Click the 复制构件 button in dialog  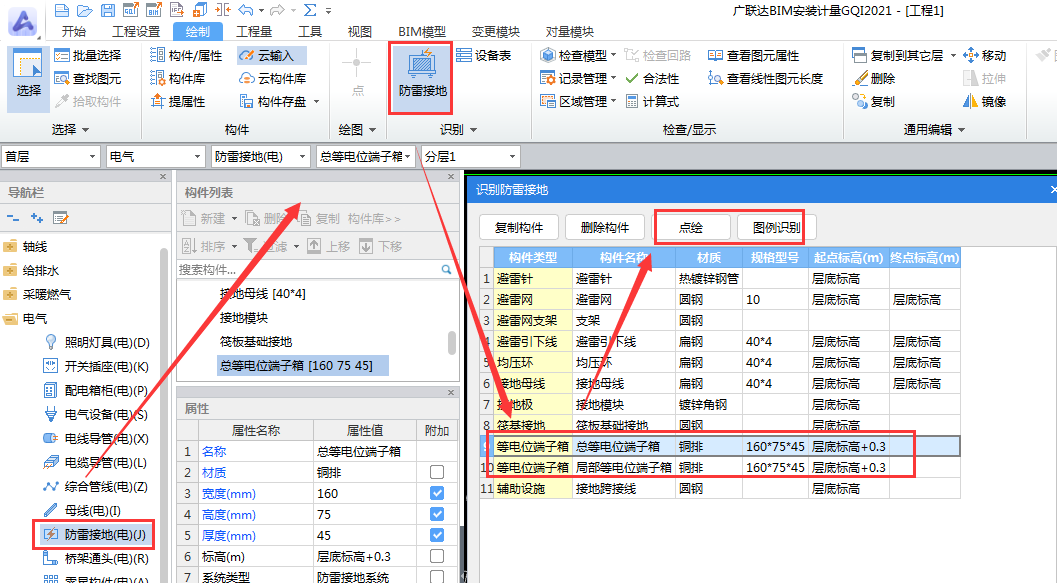click(x=519, y=227)
